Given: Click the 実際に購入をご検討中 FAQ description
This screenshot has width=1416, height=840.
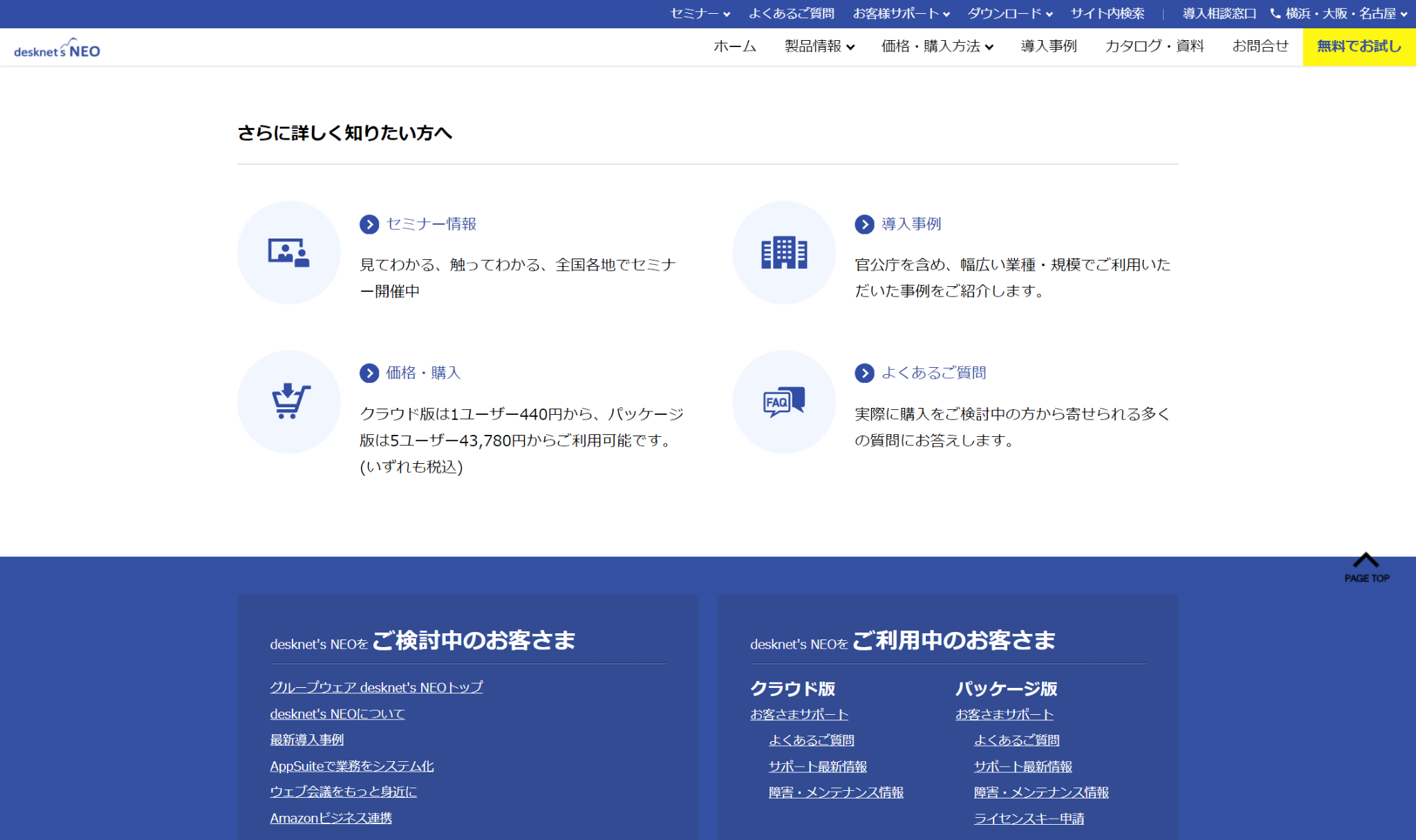Looking at the screenshot, I should [x=1013, y=427].
